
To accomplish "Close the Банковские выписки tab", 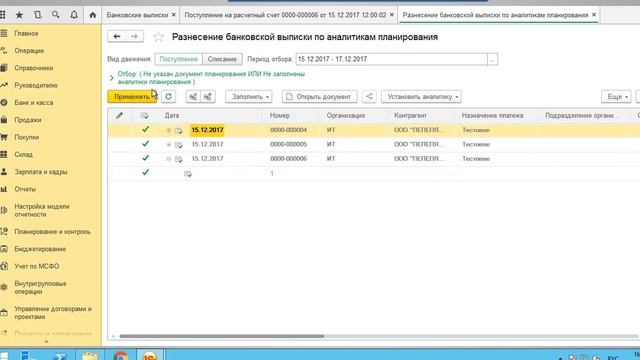I will coord(173,15).
